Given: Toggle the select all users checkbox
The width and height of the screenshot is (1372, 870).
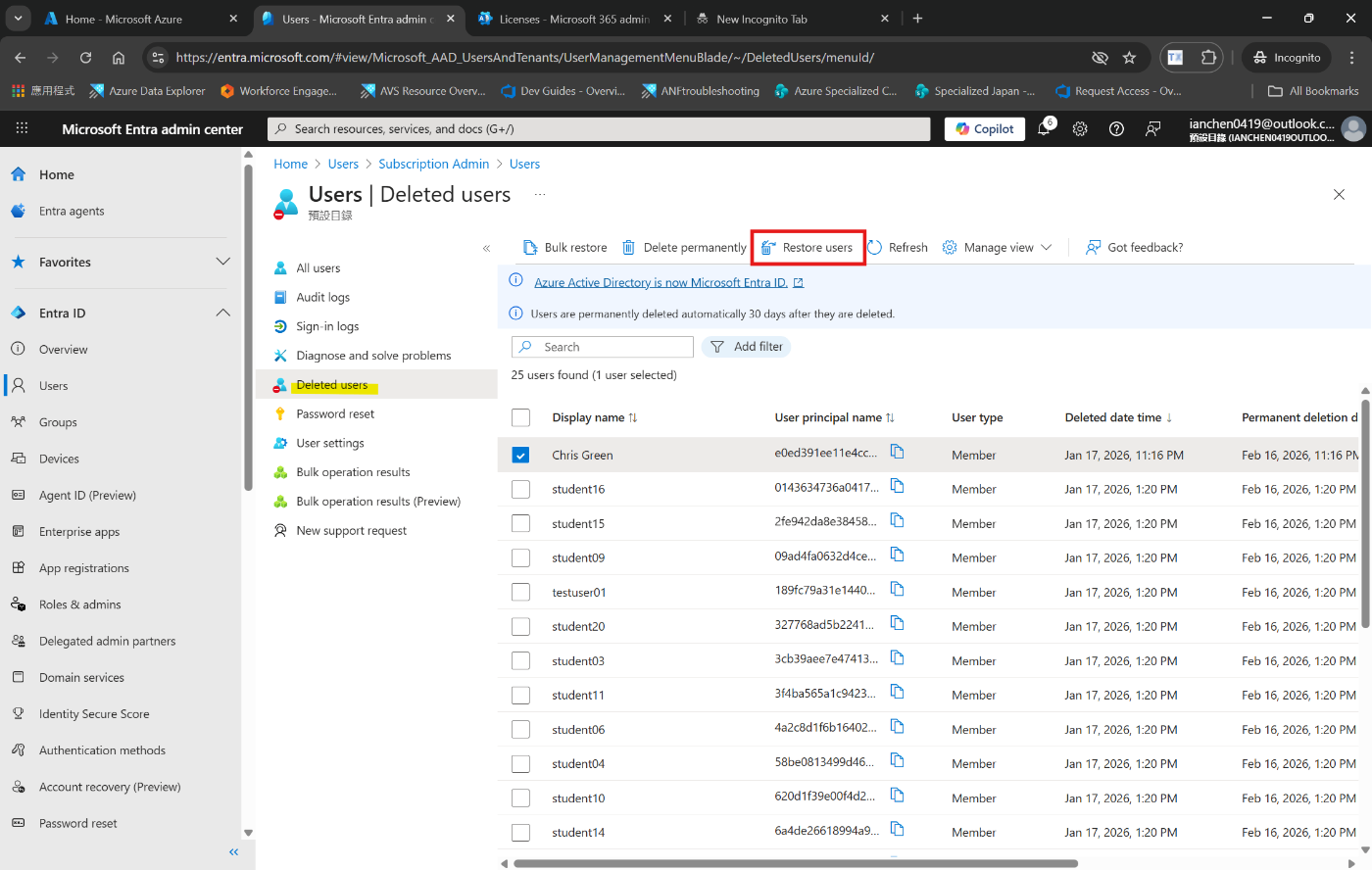Looking at the screenshot, I should [x=520, y=418].
